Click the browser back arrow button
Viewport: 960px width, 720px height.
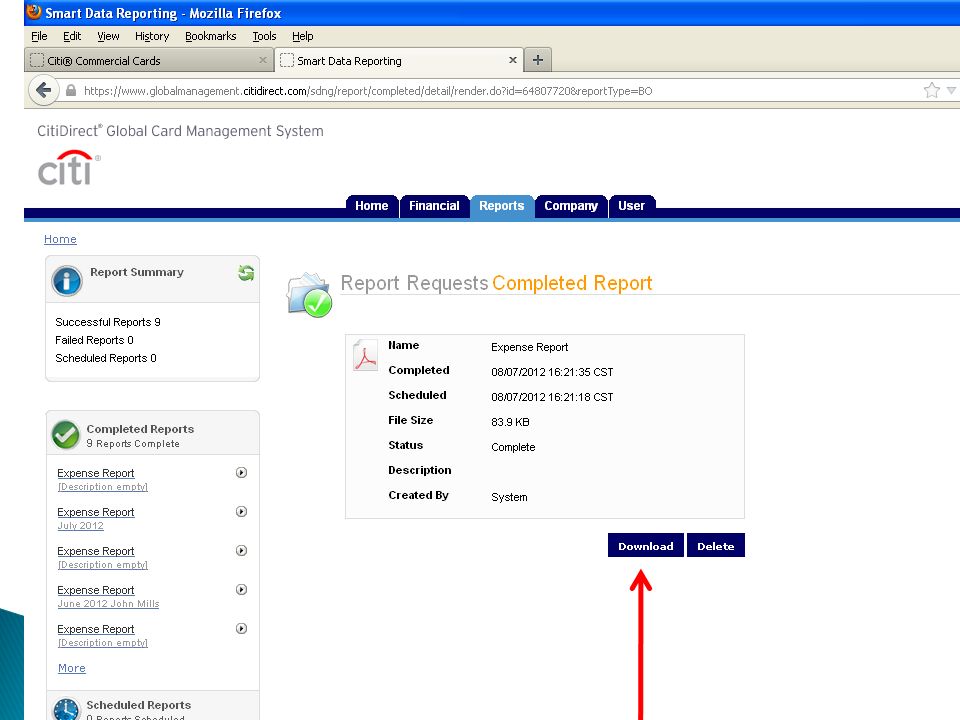pos(43,91)
